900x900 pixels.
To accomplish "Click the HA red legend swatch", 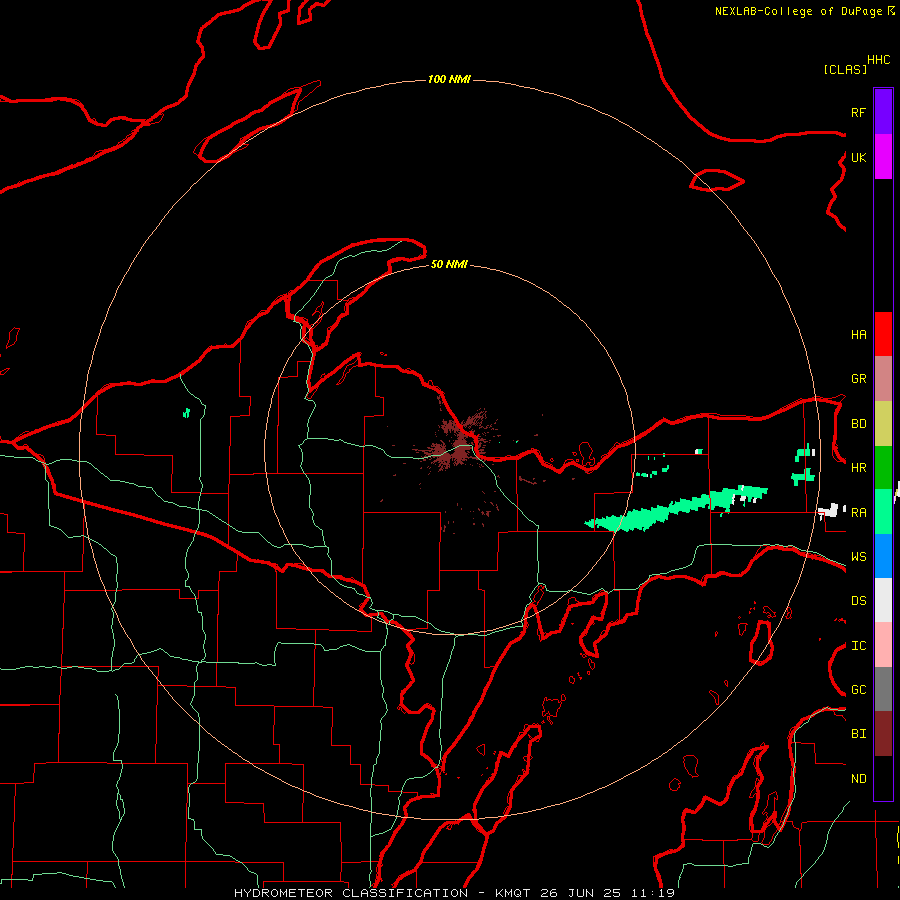I will coord(883,334).
